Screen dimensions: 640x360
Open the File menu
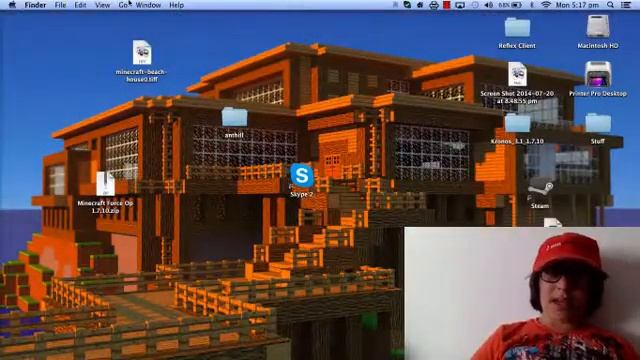click(x=60, y=5)
